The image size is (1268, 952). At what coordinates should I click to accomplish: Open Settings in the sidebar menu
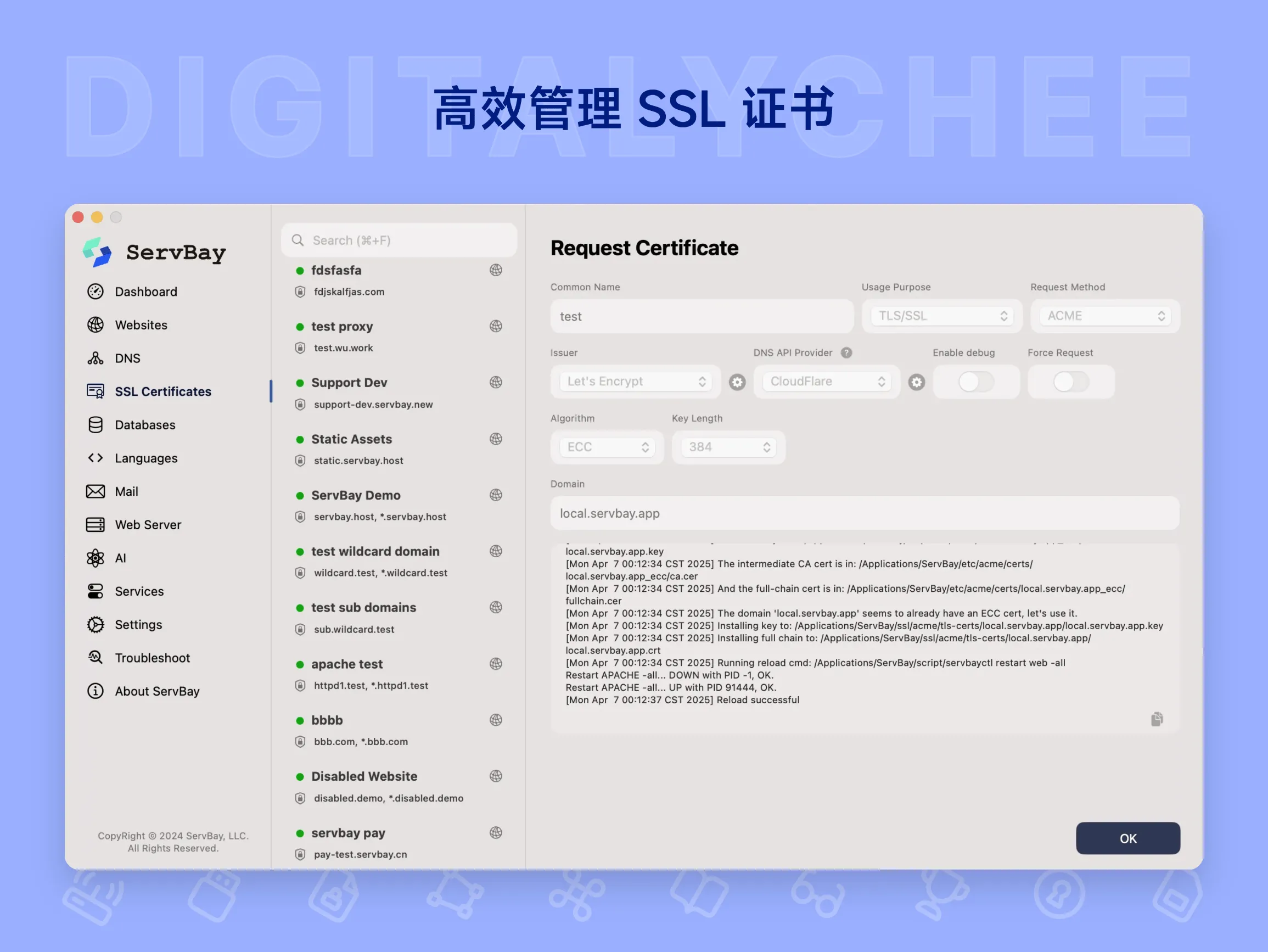(138, 625)
